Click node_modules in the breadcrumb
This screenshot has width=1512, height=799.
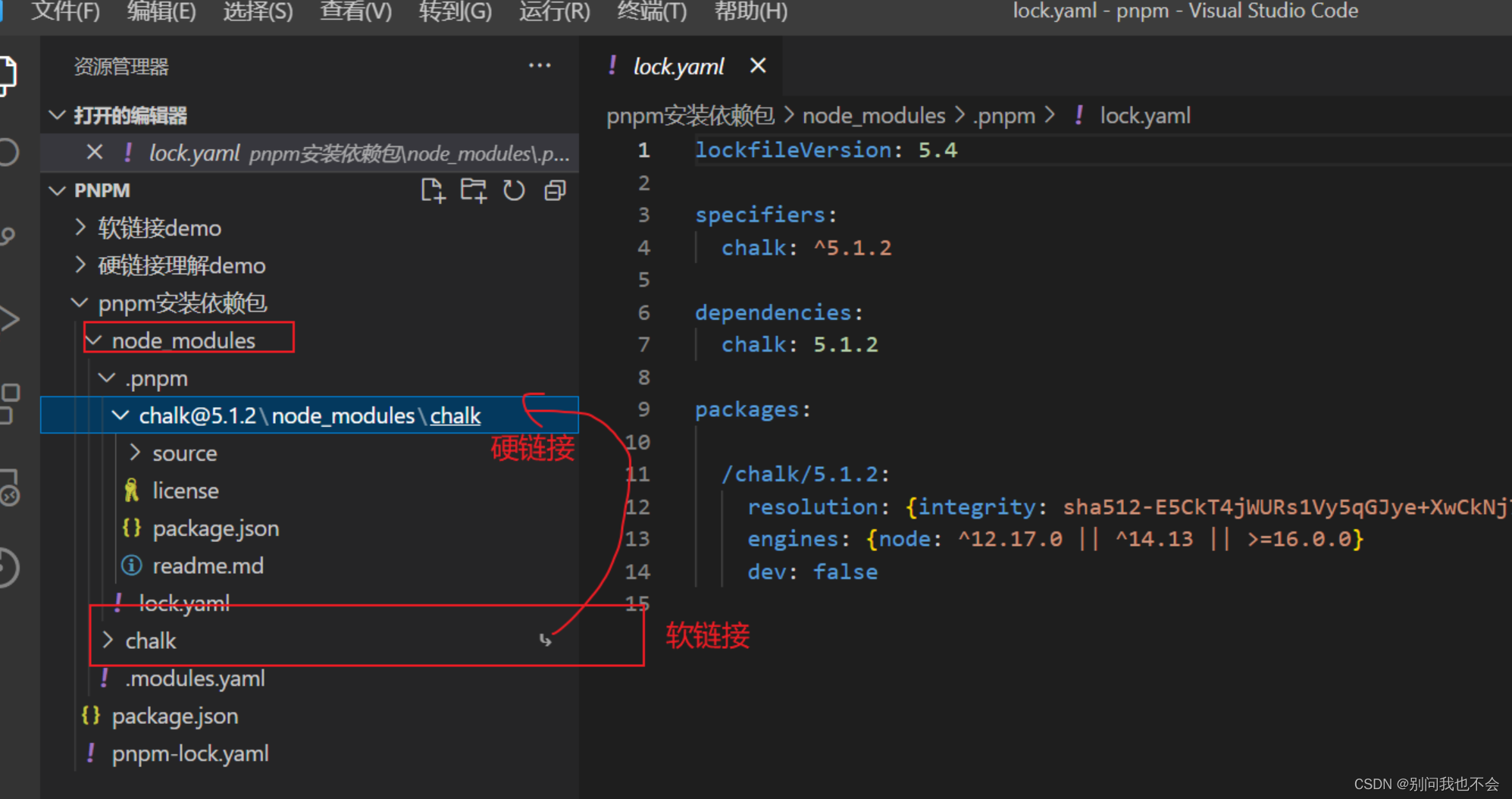point(874,115)
